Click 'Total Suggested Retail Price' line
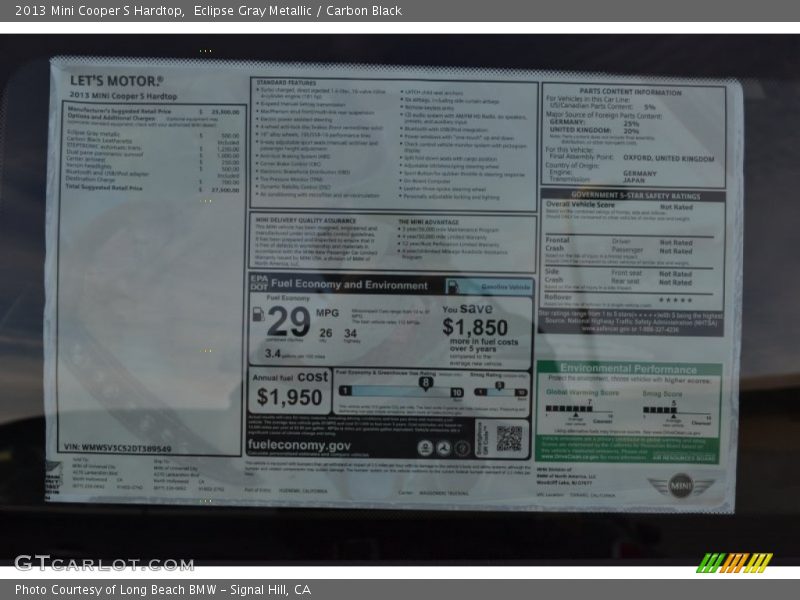800x600 pixels. (x=152, y=188)
